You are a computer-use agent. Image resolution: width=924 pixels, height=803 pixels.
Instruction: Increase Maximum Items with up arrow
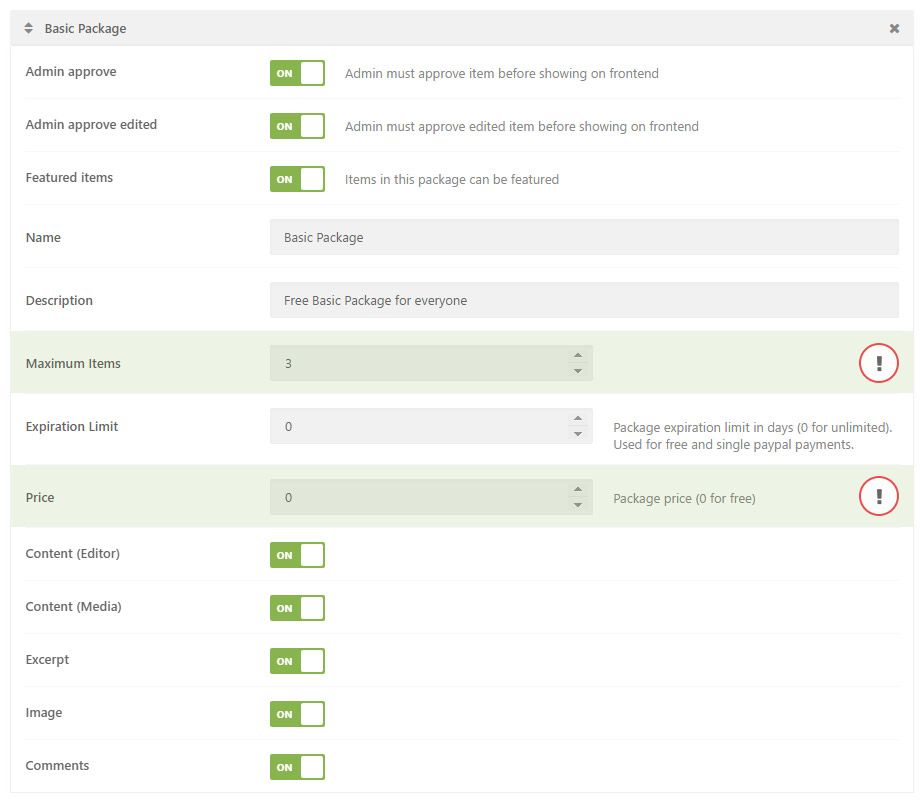578,355
